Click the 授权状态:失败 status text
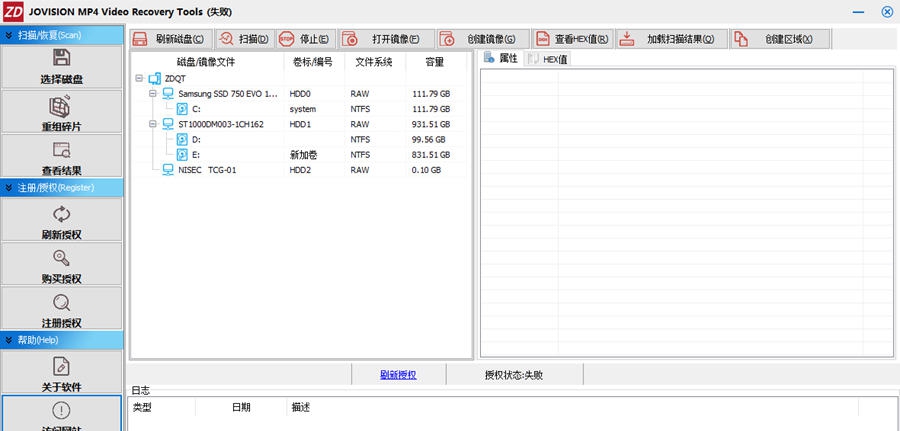Screen dimensions: 900x431 514,375
